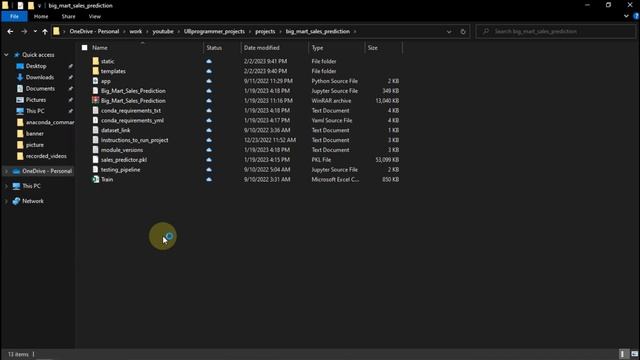Select the '53,099 KB' size cell
This screenshot has width=640, height=360.
point(387,160)
